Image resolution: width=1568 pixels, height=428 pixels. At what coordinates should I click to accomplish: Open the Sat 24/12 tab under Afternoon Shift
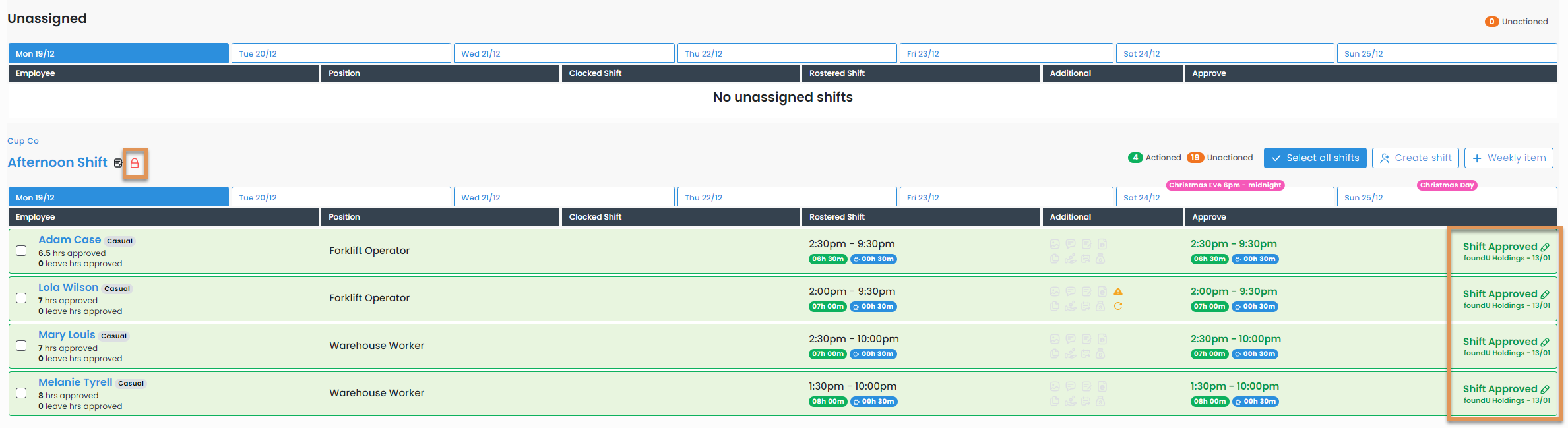pos(1224,197)
